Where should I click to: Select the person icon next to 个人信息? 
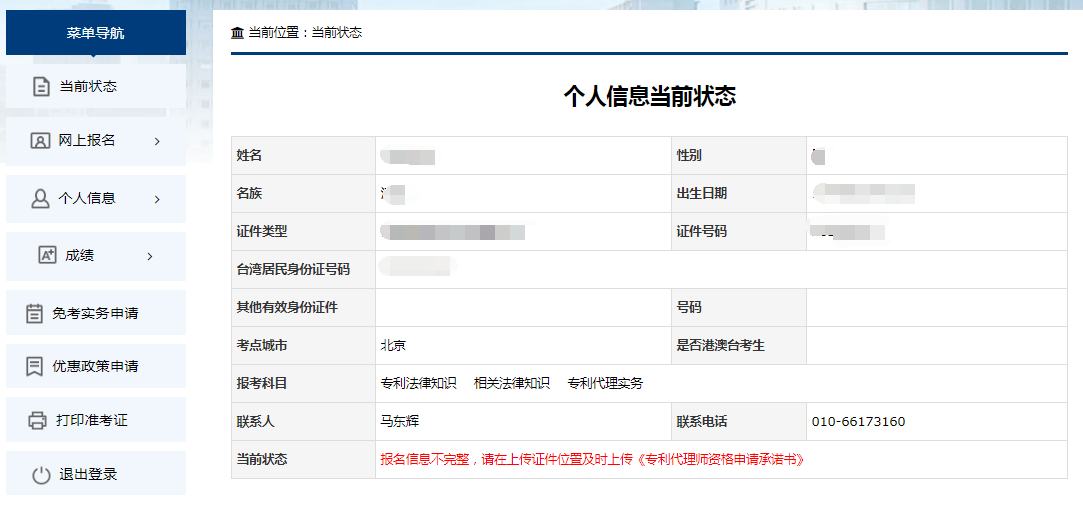pyautogui.click(x=40, y=198)
